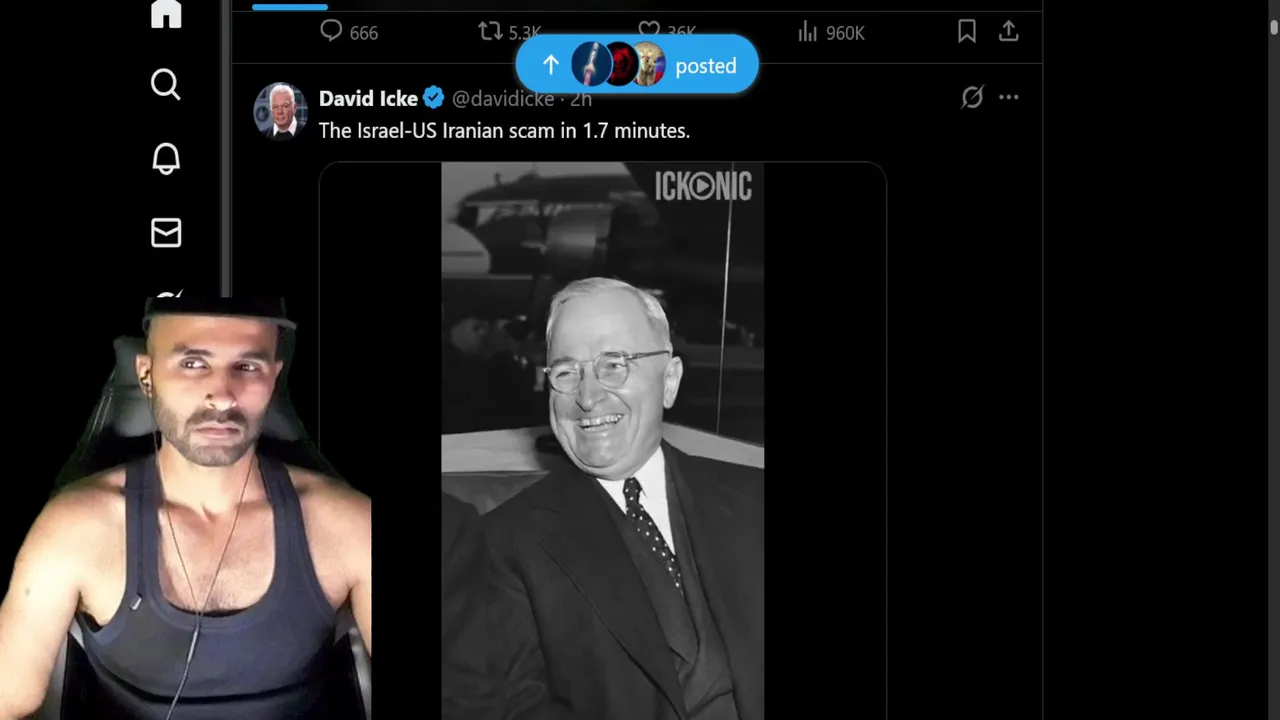Screen dimensions: 1280x720
Task: Open the @davidicke handle link
Action: [503, 98]
